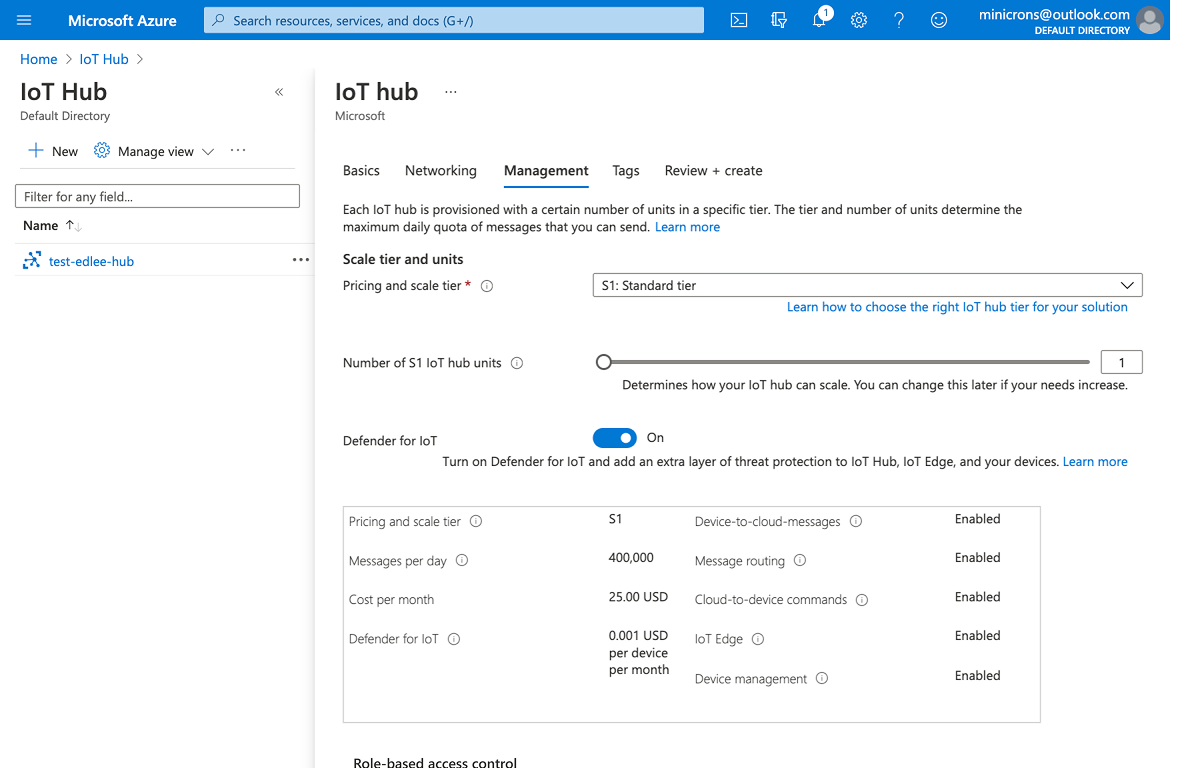Open test-edlee-hub more options ellipsis
This screenshot has width=1178, height=768.
point(301,260)
